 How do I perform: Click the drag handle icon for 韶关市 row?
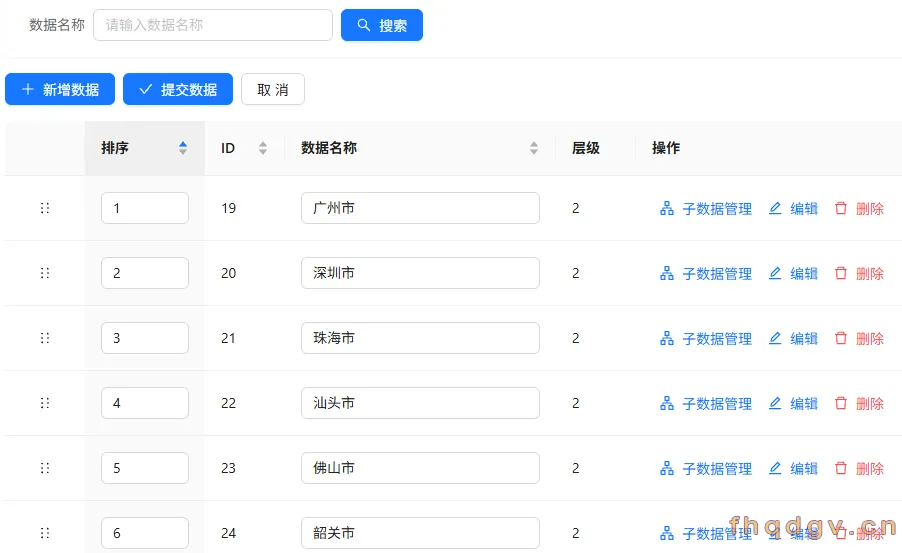[x=45, y=533]
